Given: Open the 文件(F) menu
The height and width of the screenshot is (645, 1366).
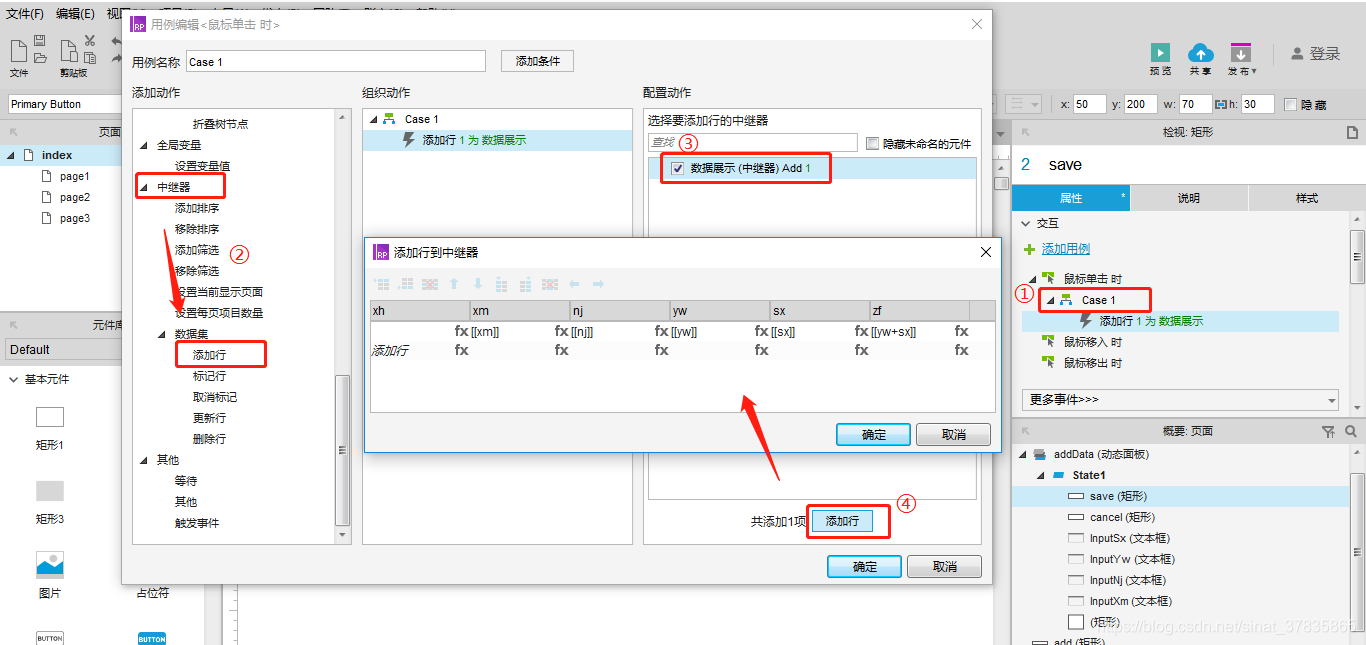Looking at the screenshot, I should coord(25,14).
